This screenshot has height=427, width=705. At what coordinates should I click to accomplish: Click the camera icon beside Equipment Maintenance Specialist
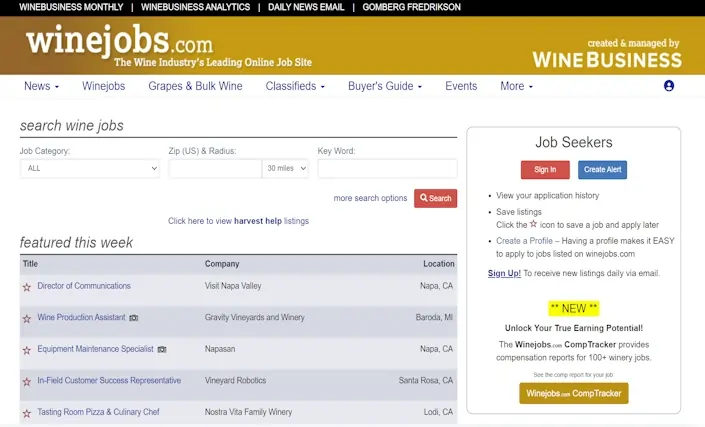coord(162,349)
